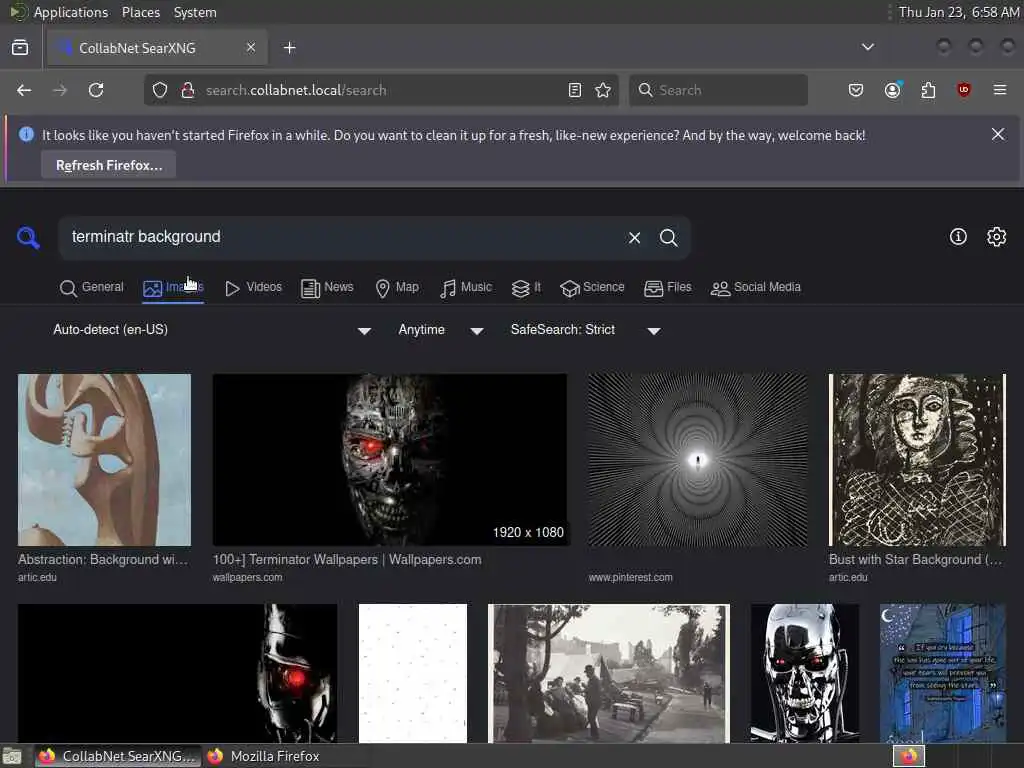Open the Bust with Star Background thumbnail
Image resolution: width=1024 pixels, height=768 pixels.
(918, 460)
